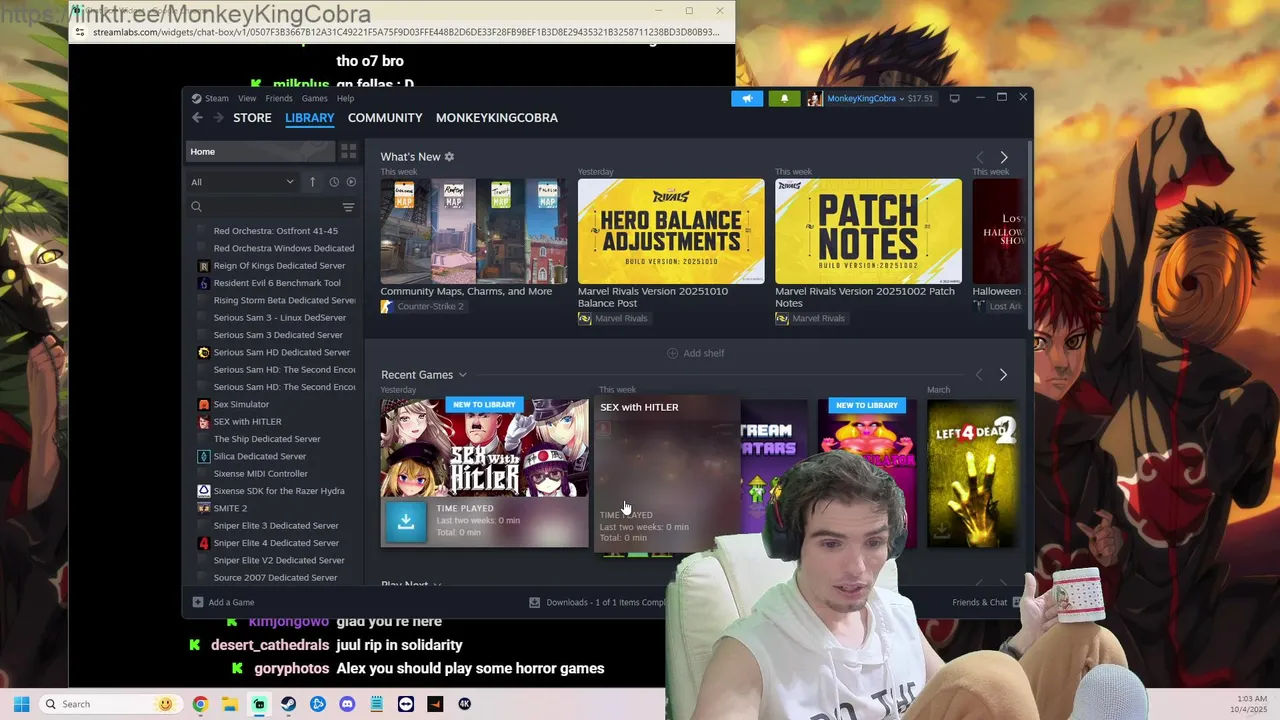Open the green notifications bell
Screen dimensions: 1280x720
tap(784, 98)
